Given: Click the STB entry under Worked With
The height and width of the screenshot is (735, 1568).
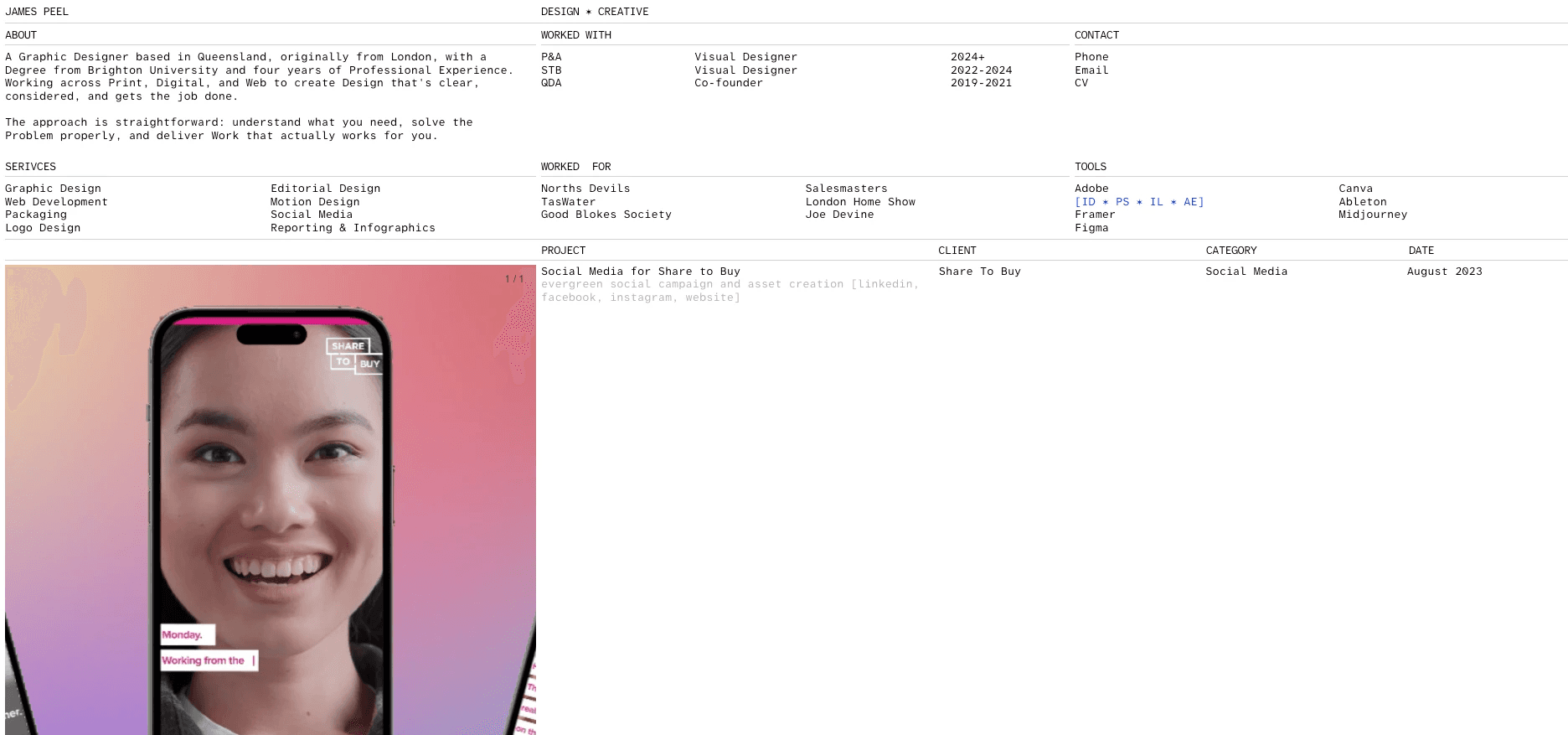Looking at the screenshot, I should tap(551, 70).
